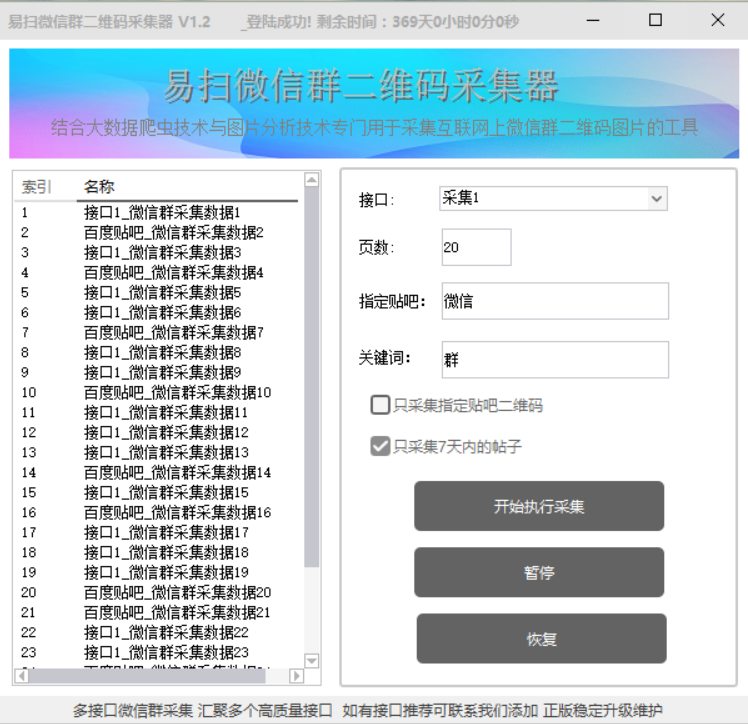This screenshot has width=748, height=724.
Task: Close the 易扫微信群二维码采集器 window
Action: [x=717, y=20]
